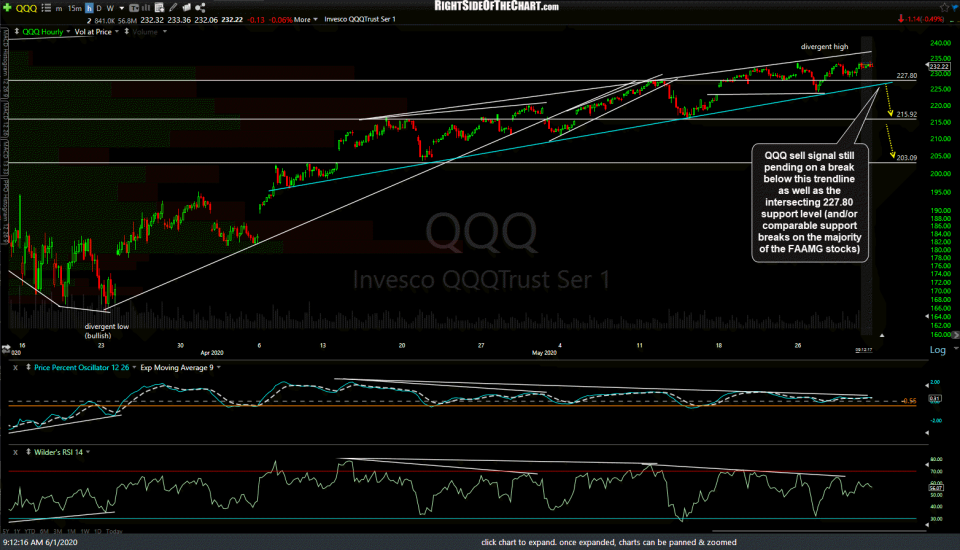The image size is (960, 550).
Task: Select the 'm' minute timeframe
Action: point(59,9)
